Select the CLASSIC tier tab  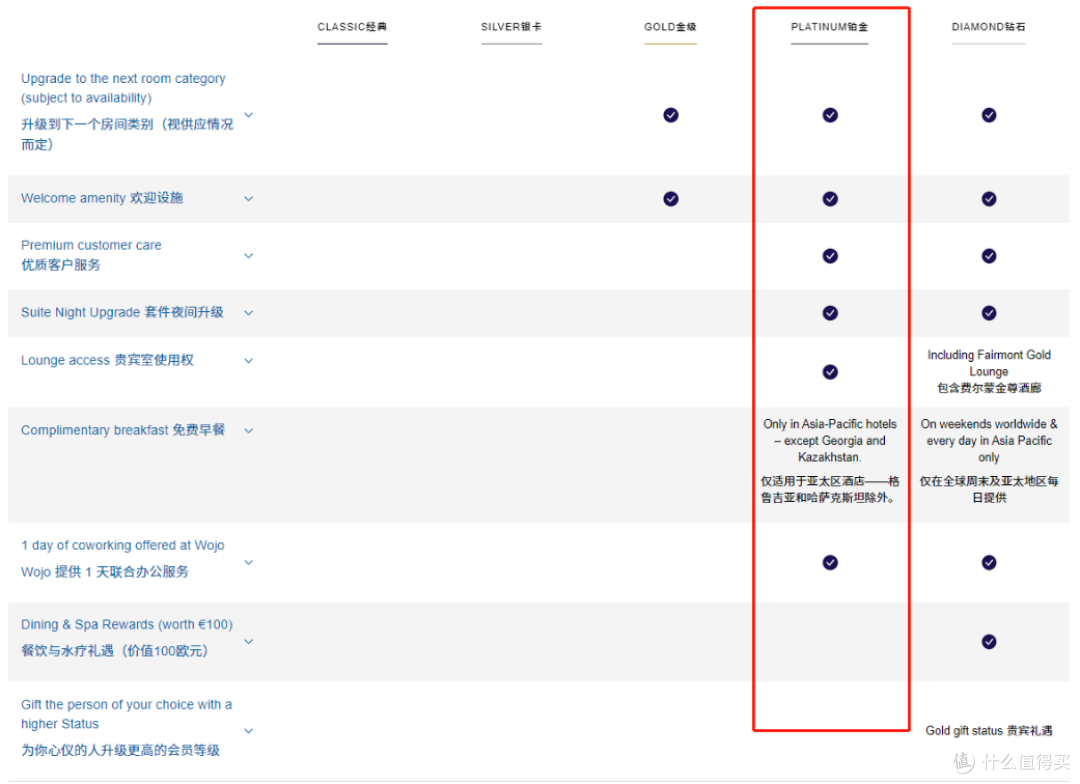point(352,27)
